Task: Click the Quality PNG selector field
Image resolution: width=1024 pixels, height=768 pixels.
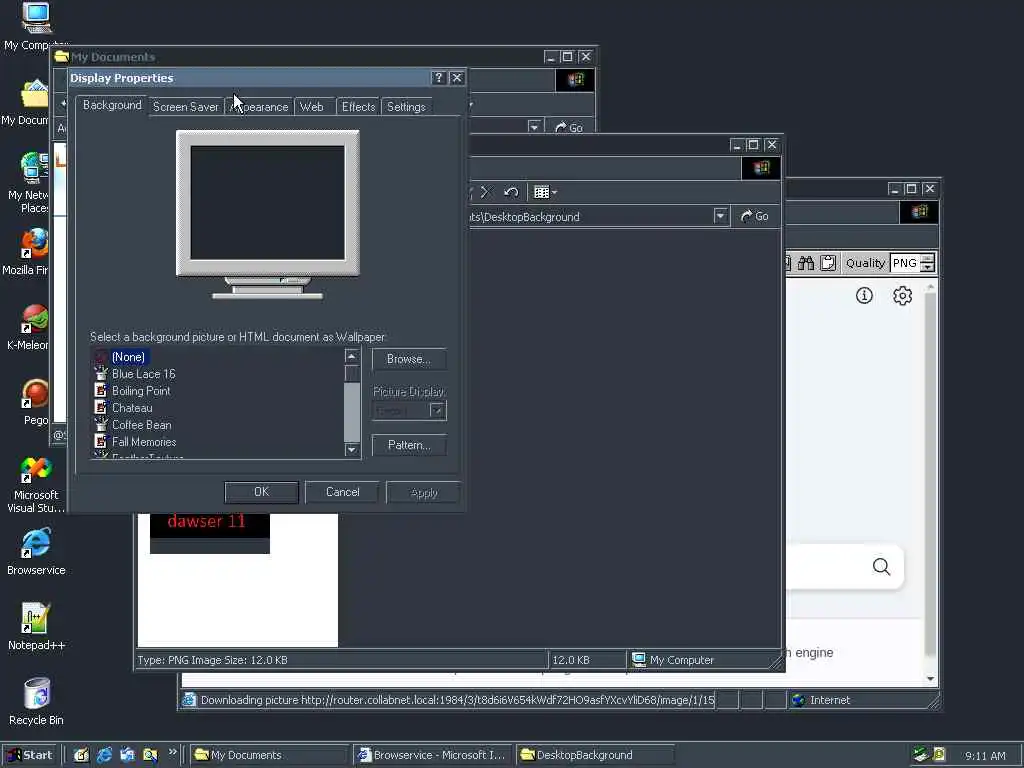Action: (904, 263)
